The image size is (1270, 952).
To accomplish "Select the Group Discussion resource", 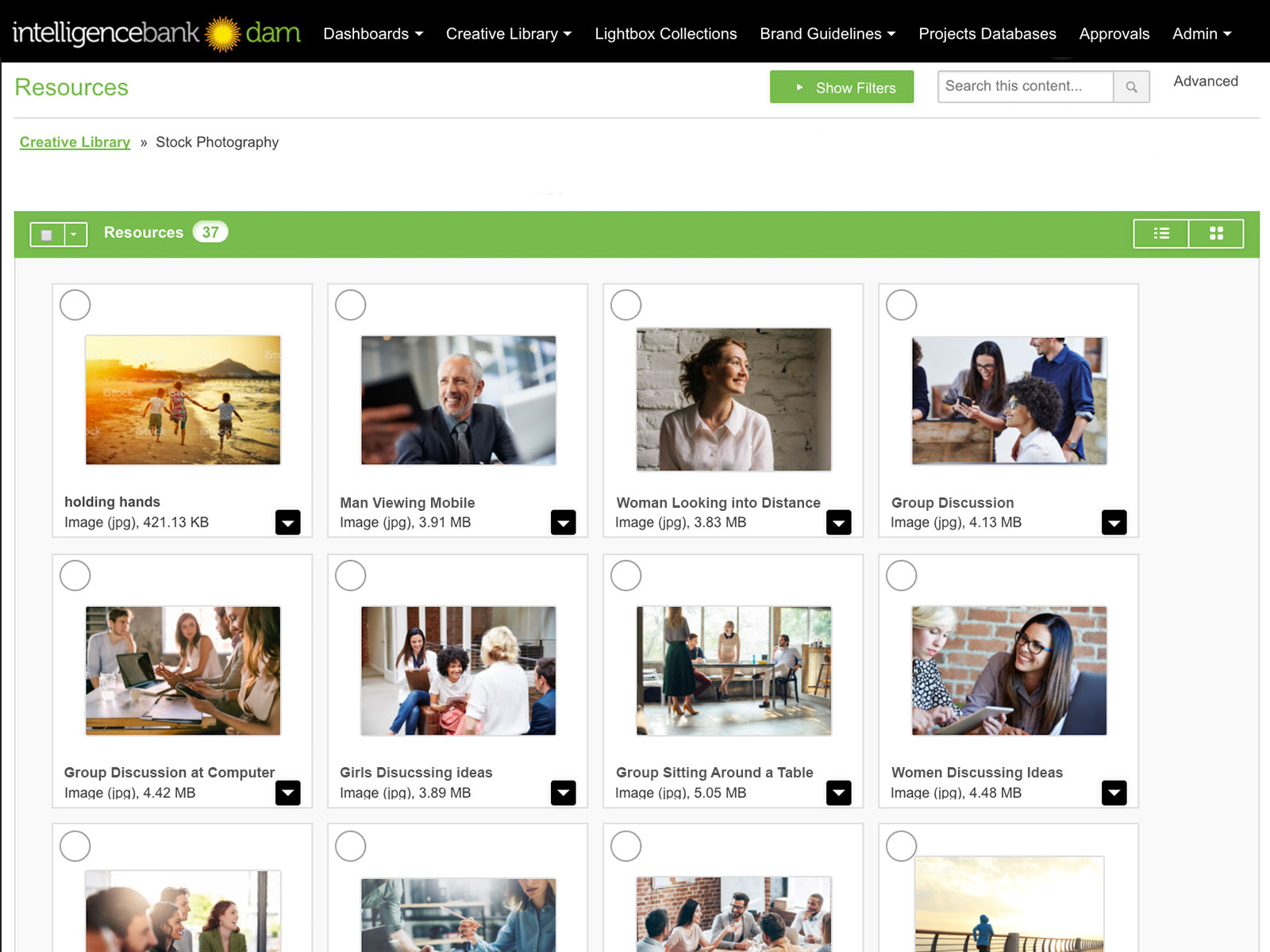I will click(902, 305).
